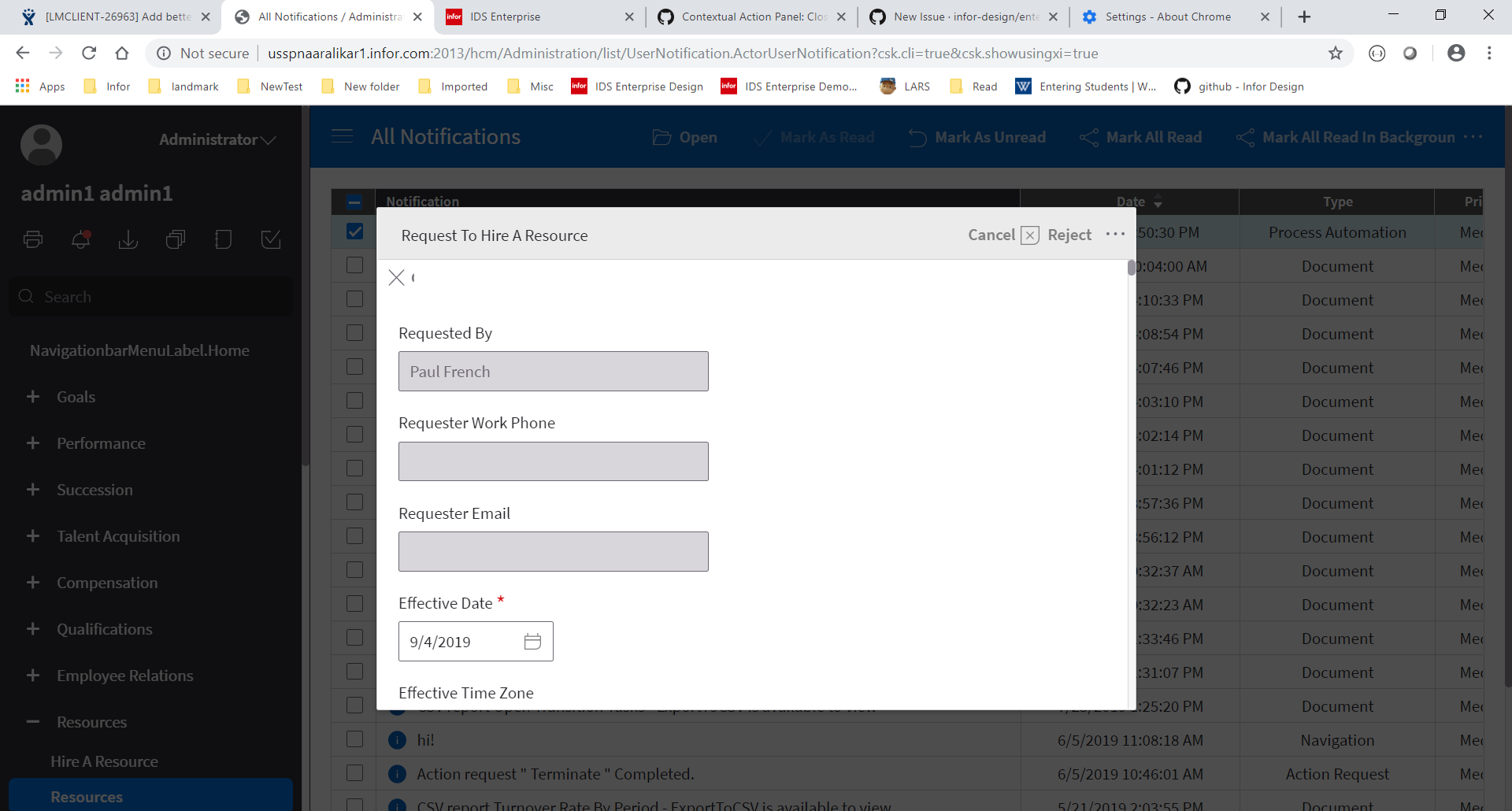Viewport: 1512px width, 811px height.
Task: Open Chrome three-dot menu
Action: (1489, 53)
